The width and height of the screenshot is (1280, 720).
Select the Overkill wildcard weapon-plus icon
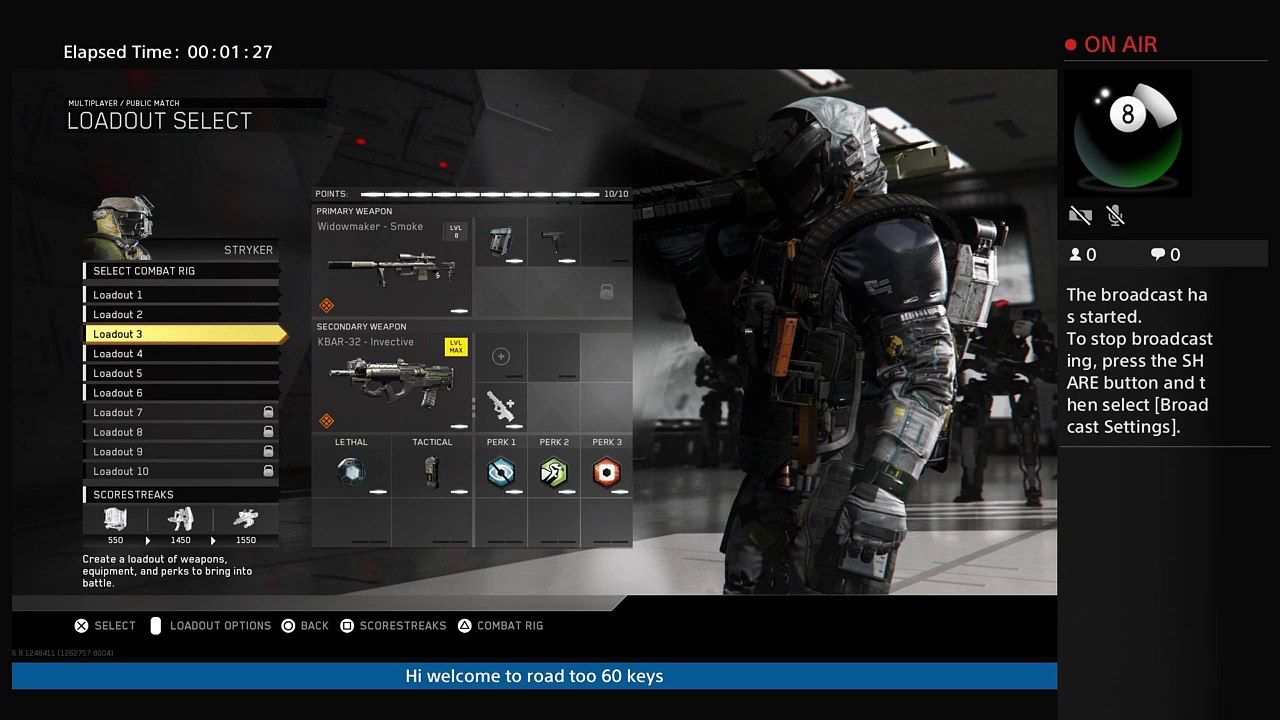point(500,406)
